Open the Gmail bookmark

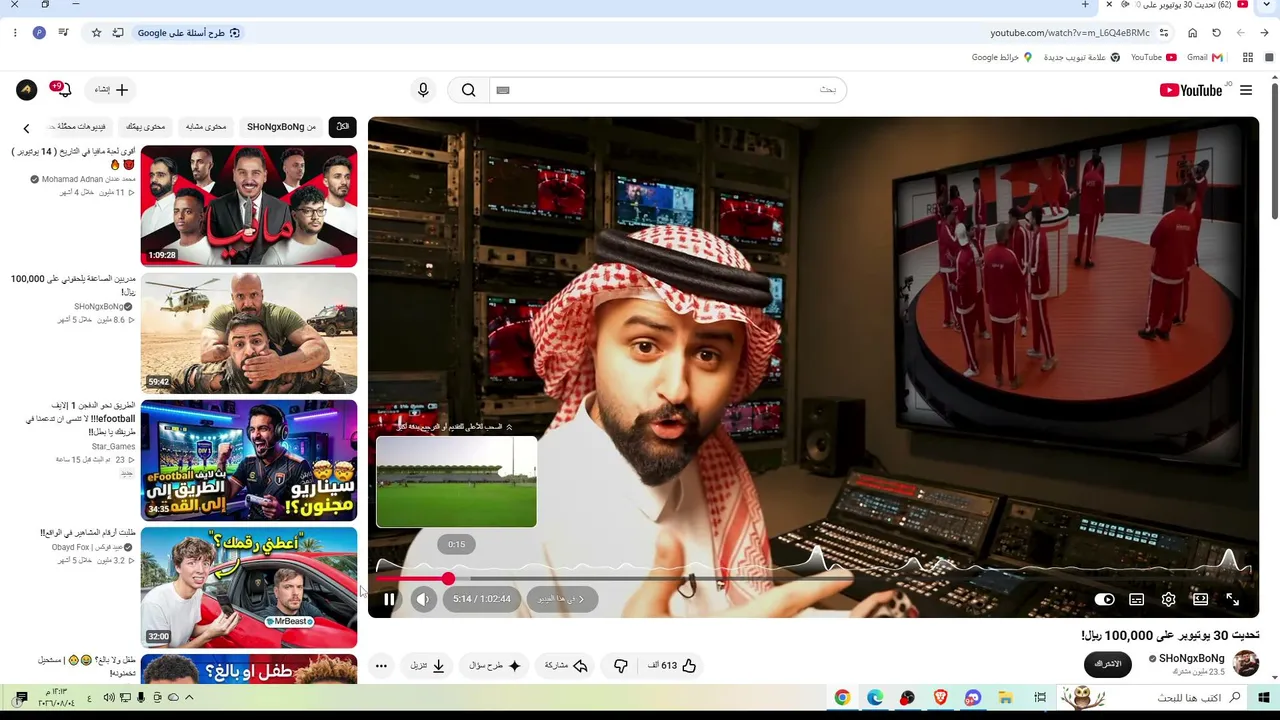click(1205, 58)
